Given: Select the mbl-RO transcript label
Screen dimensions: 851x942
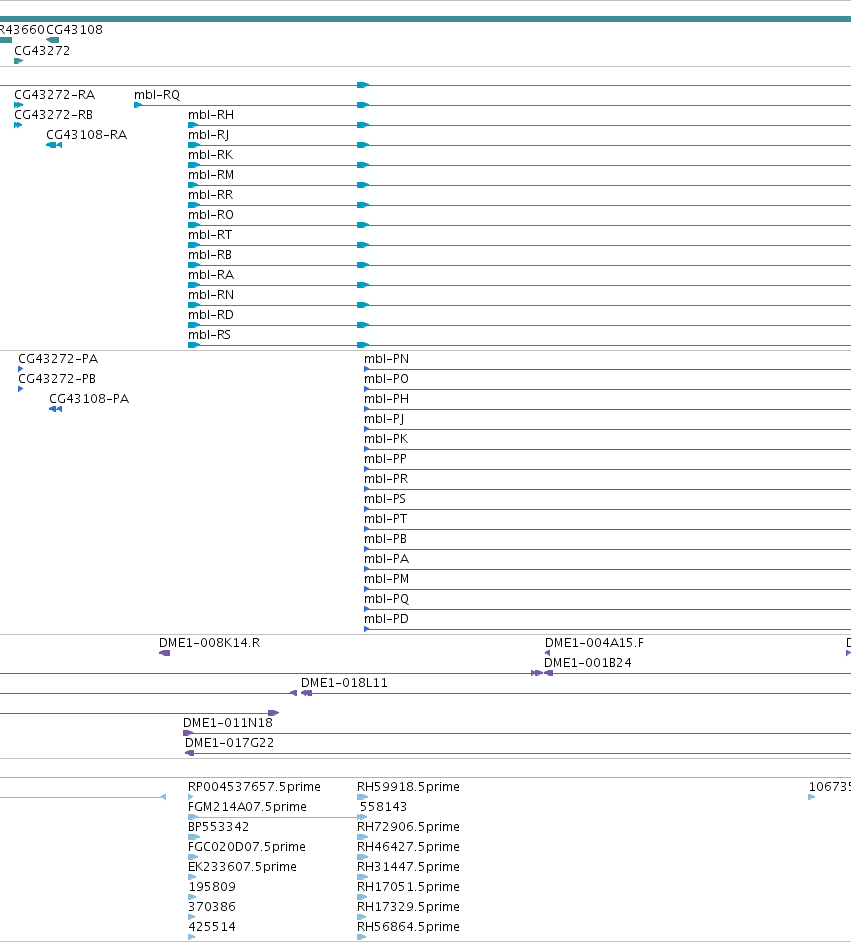Looking at the screenshot, I should pyautogui.click(x=211, y=214).
